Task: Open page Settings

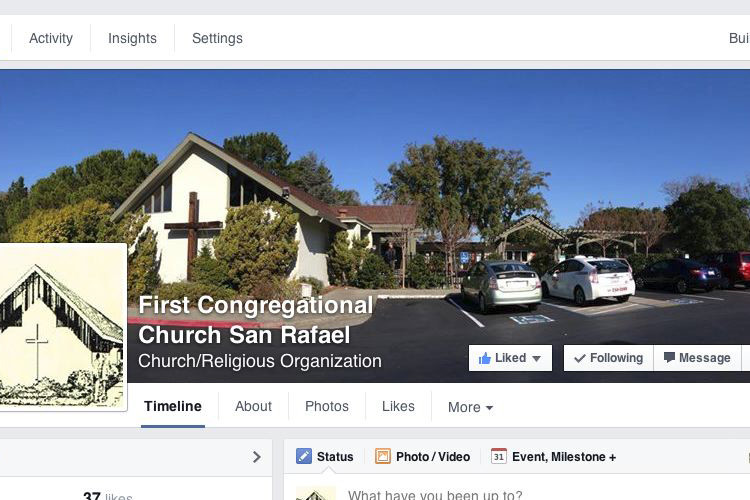Action: [217, 38]
